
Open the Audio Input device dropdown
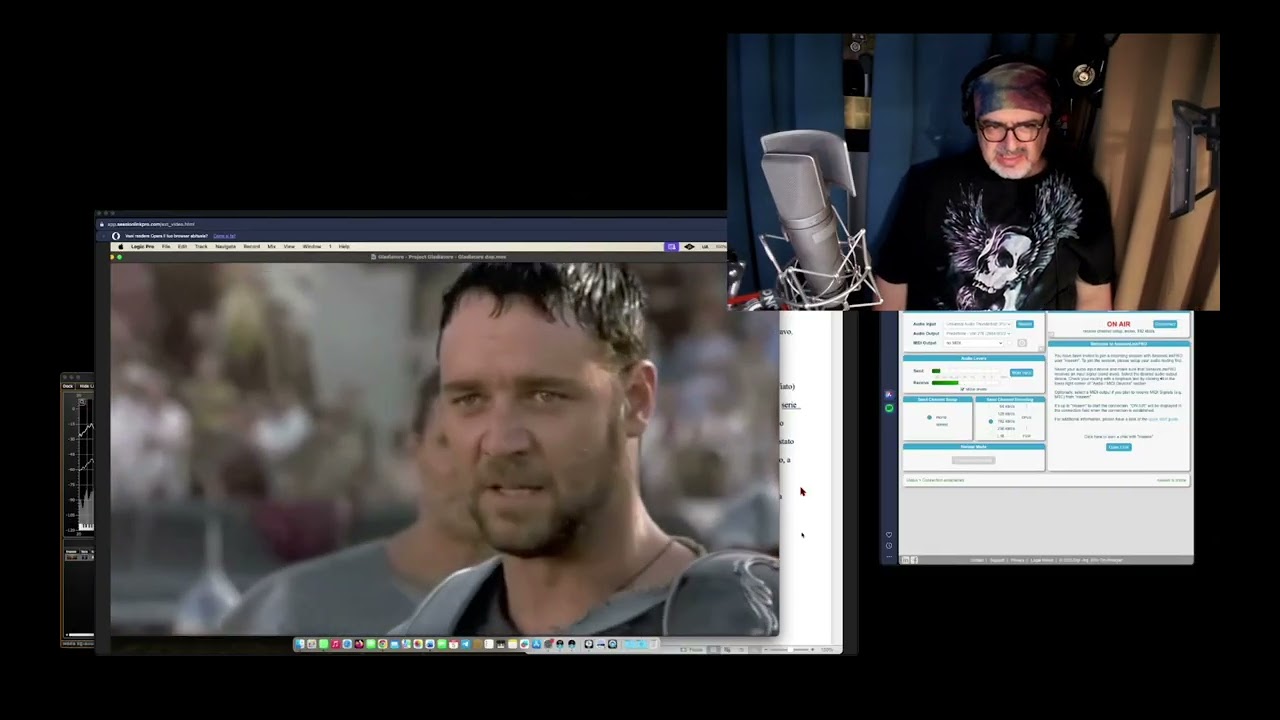(978, 324)
